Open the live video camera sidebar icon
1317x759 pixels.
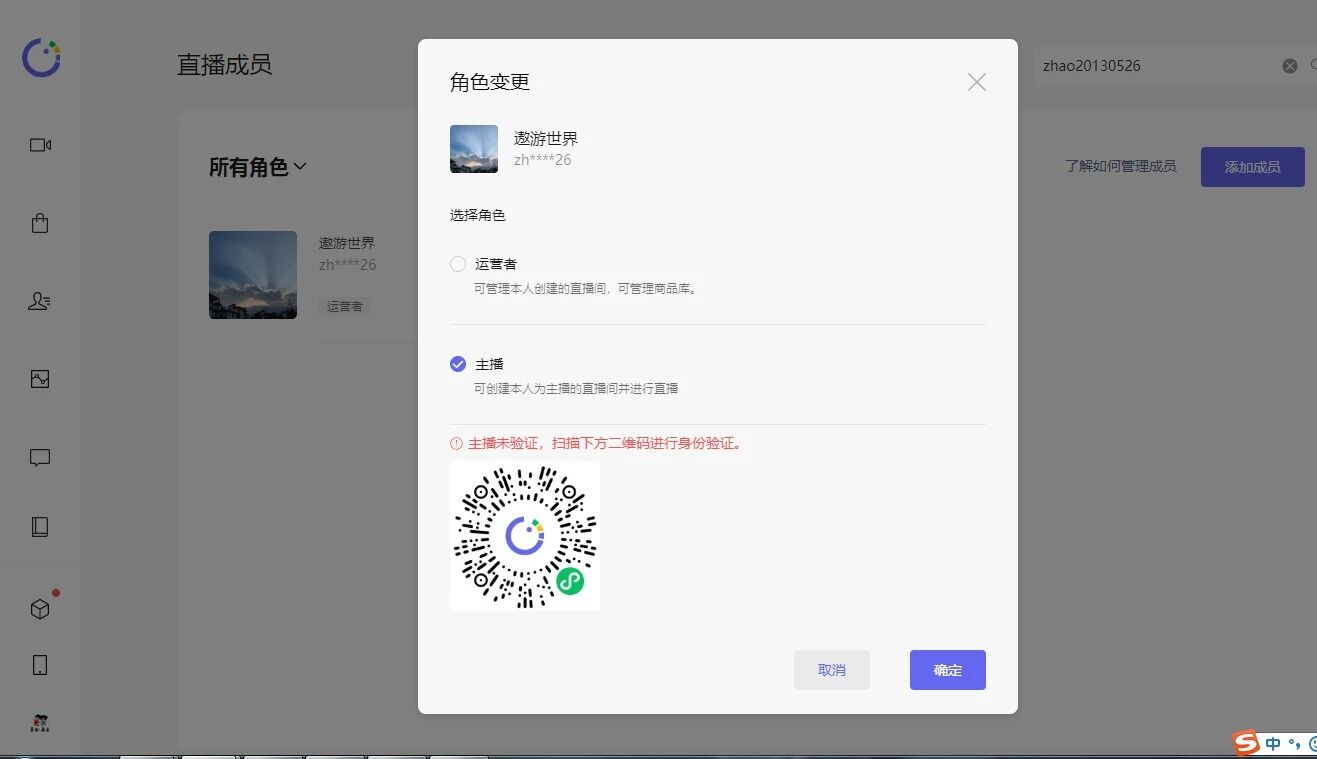(40, 145)
